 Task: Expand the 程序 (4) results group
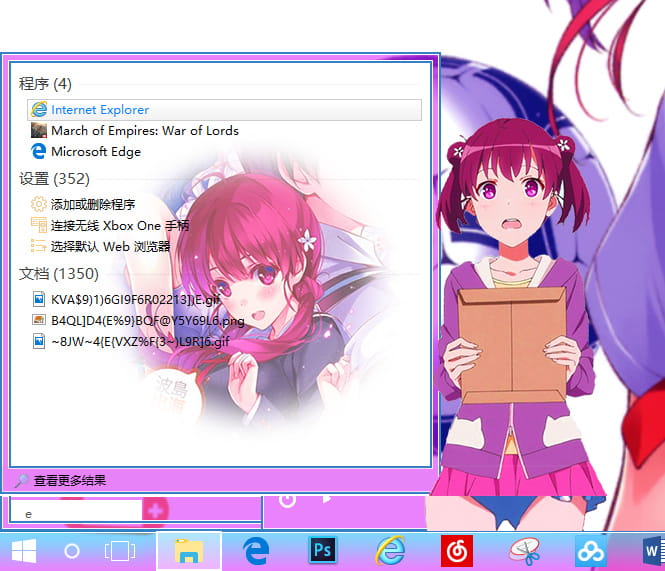[x=46, y=84]
